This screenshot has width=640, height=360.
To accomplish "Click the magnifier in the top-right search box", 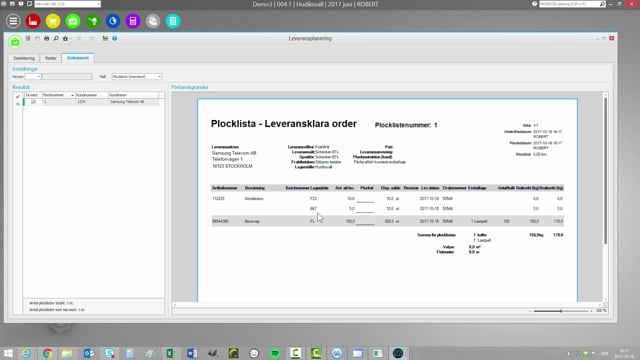I will [602, 4].
